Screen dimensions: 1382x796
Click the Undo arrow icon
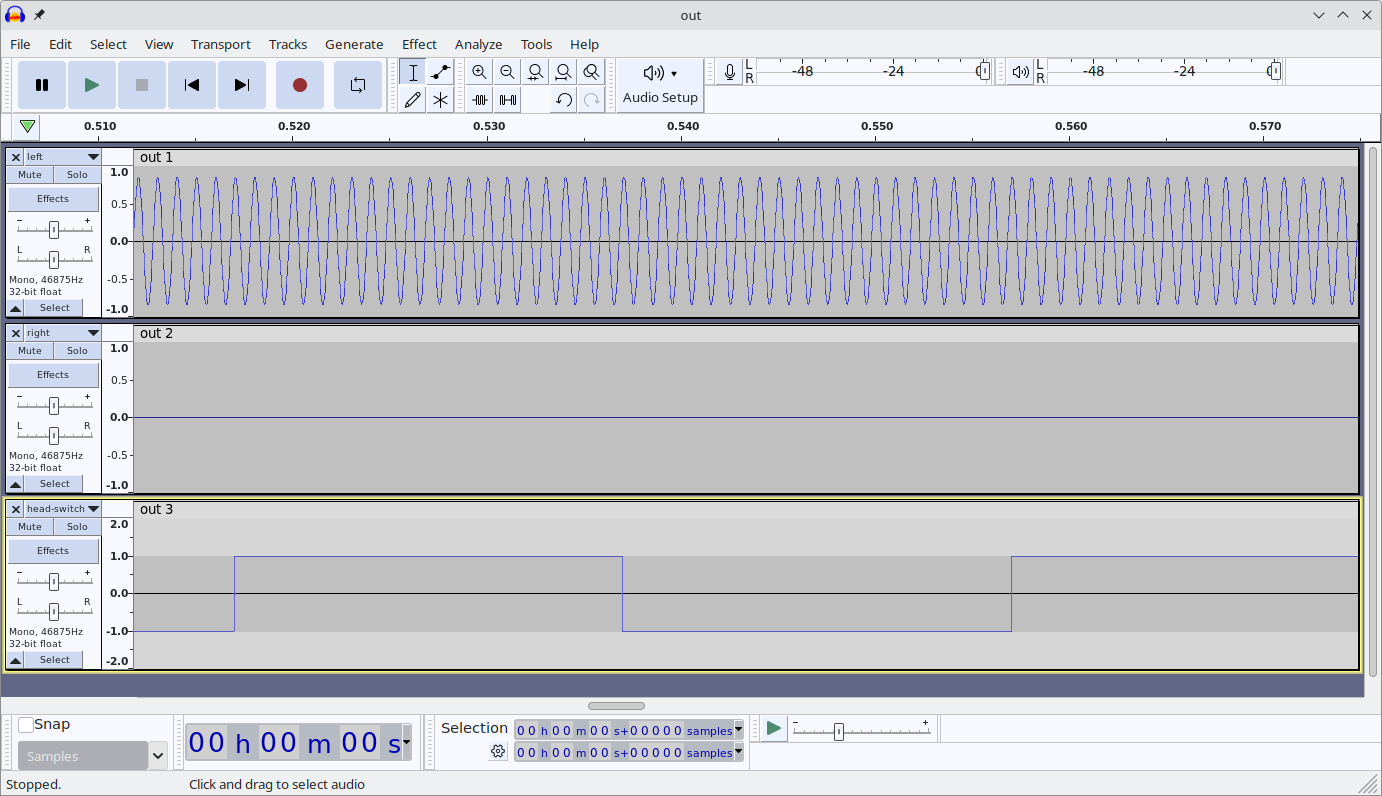click(564, 100)
